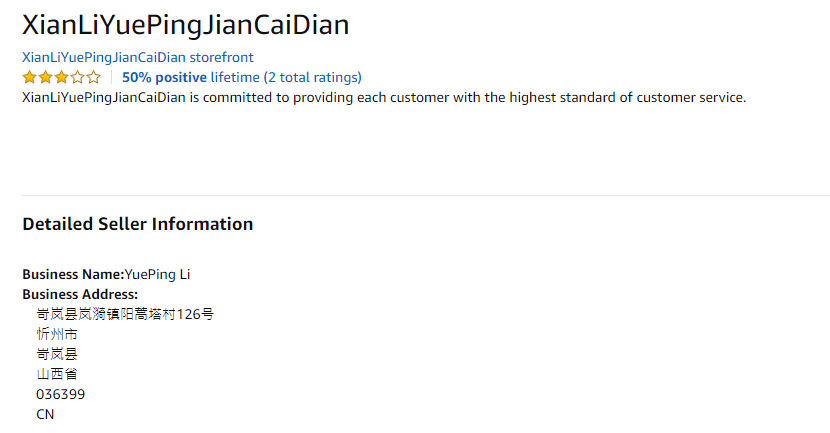Click the Business Name label
Screen dimensions: 830x433
pyautogui.click(x=72, y=274)
